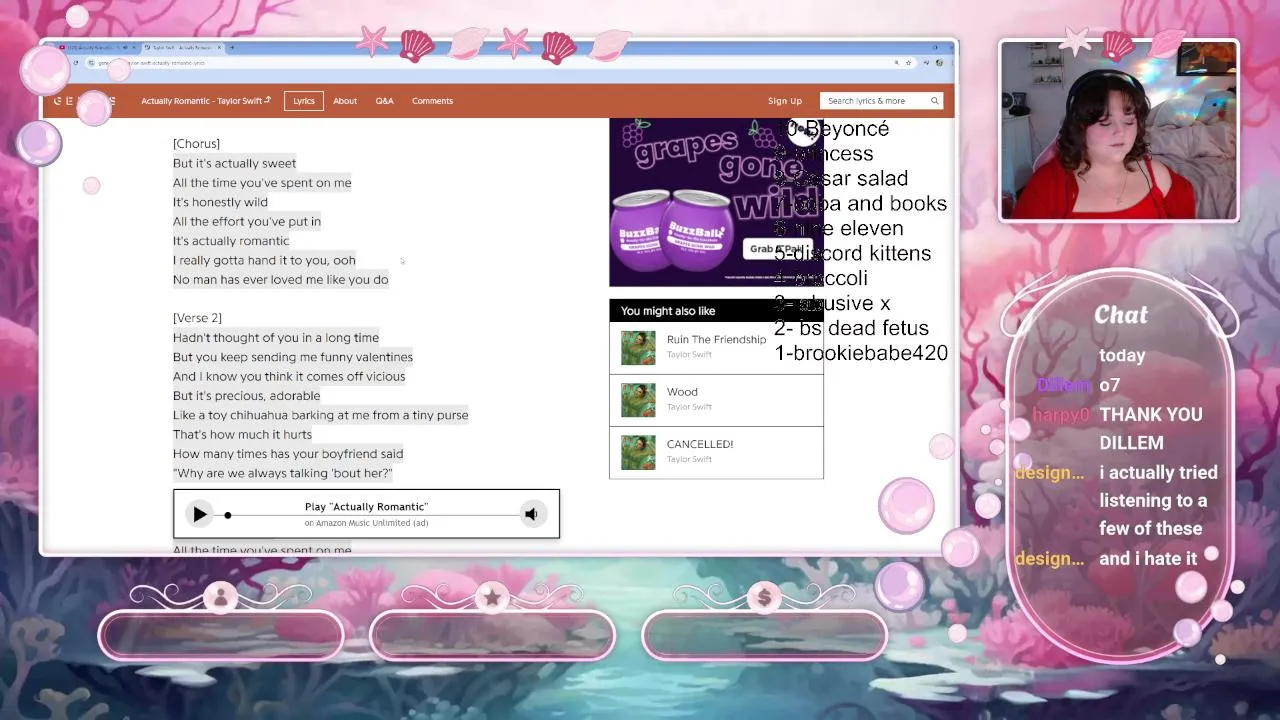Bookmark the page with the star icon
This screenshot has height=720, width=1280.
click(x=908, y=63)
